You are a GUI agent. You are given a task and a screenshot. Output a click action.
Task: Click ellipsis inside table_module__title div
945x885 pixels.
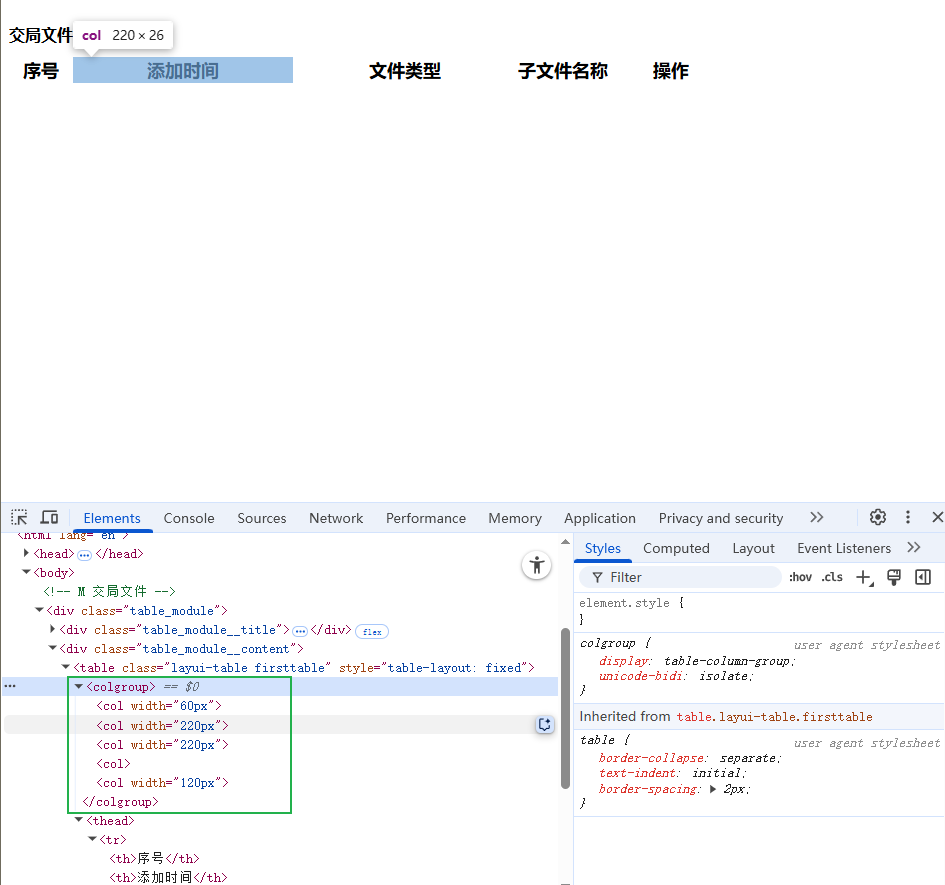coord(300,631)
